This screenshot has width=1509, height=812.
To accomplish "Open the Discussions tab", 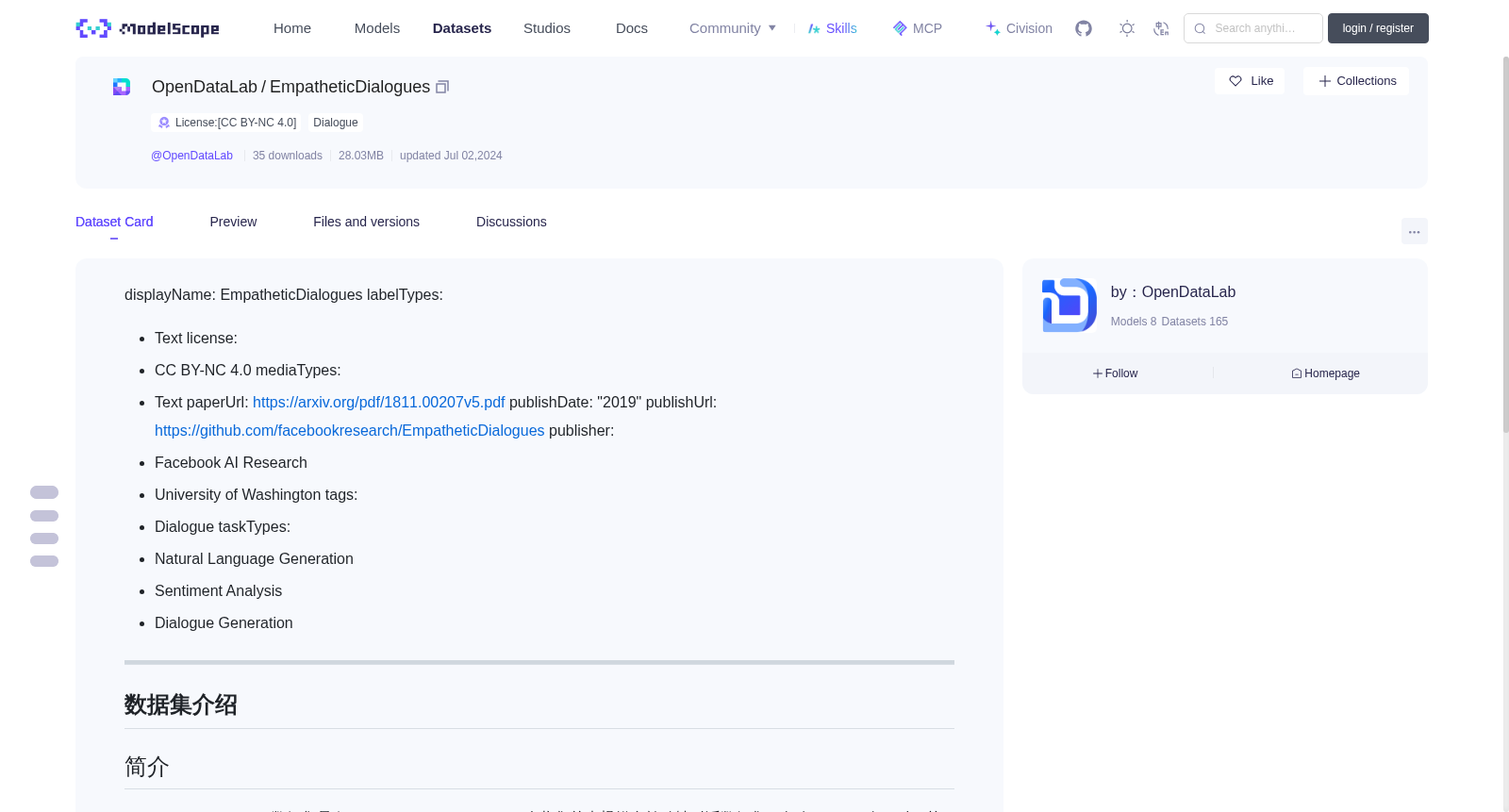I will click(x=511, y=222).
